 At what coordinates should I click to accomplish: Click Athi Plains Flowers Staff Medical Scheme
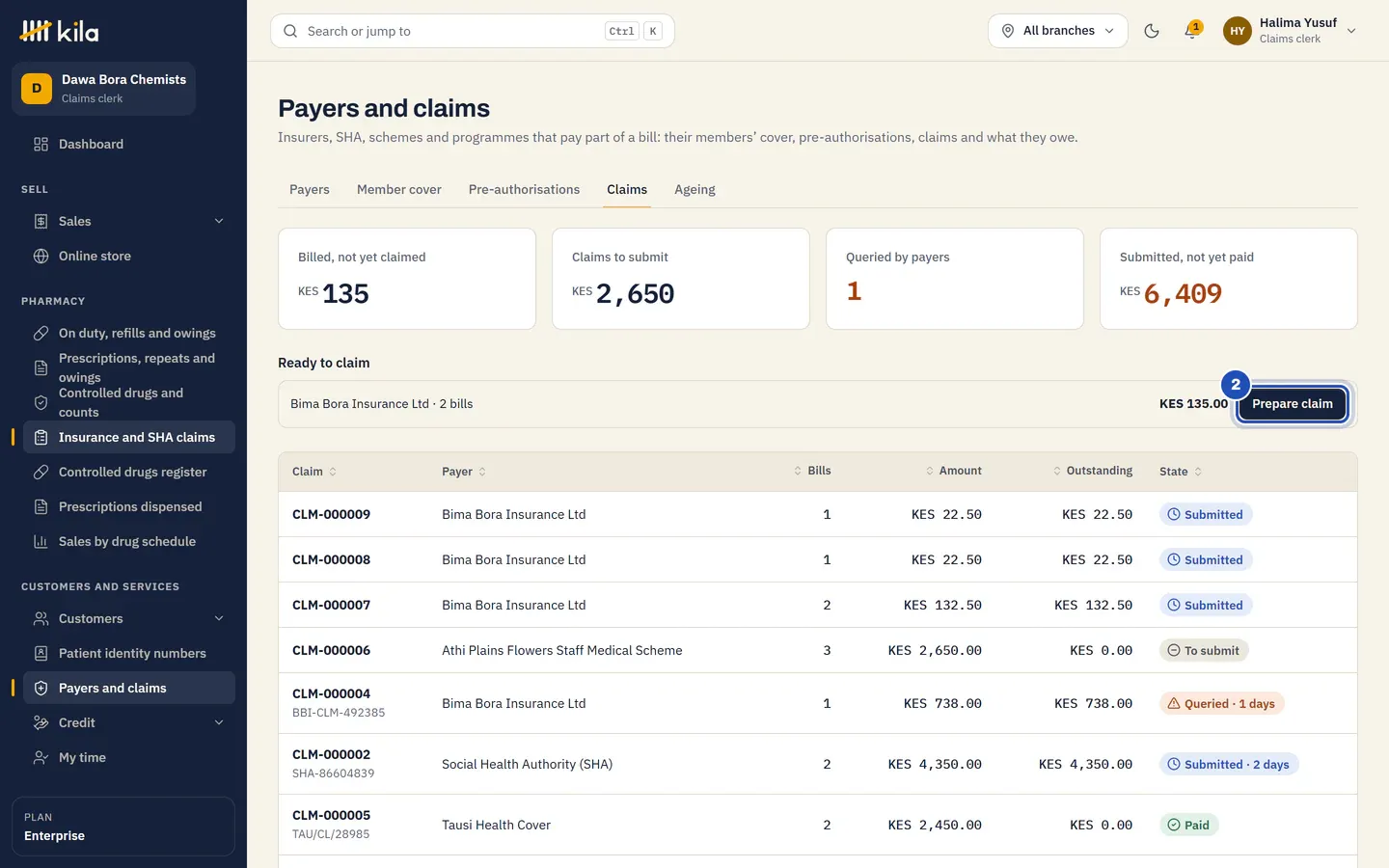[562, 651]
